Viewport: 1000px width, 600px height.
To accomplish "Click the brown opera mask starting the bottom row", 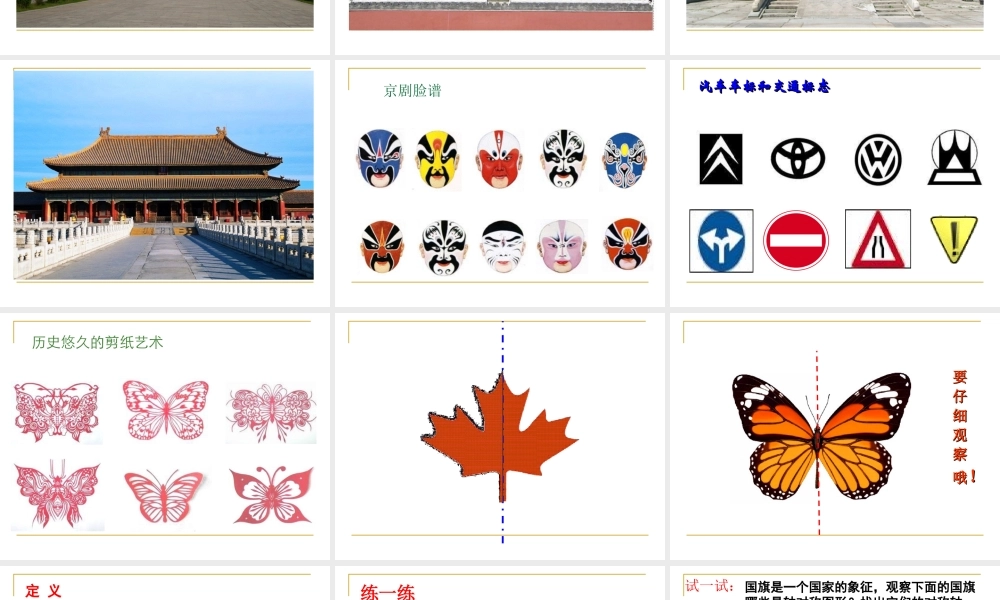I will [x=382, y=247].
